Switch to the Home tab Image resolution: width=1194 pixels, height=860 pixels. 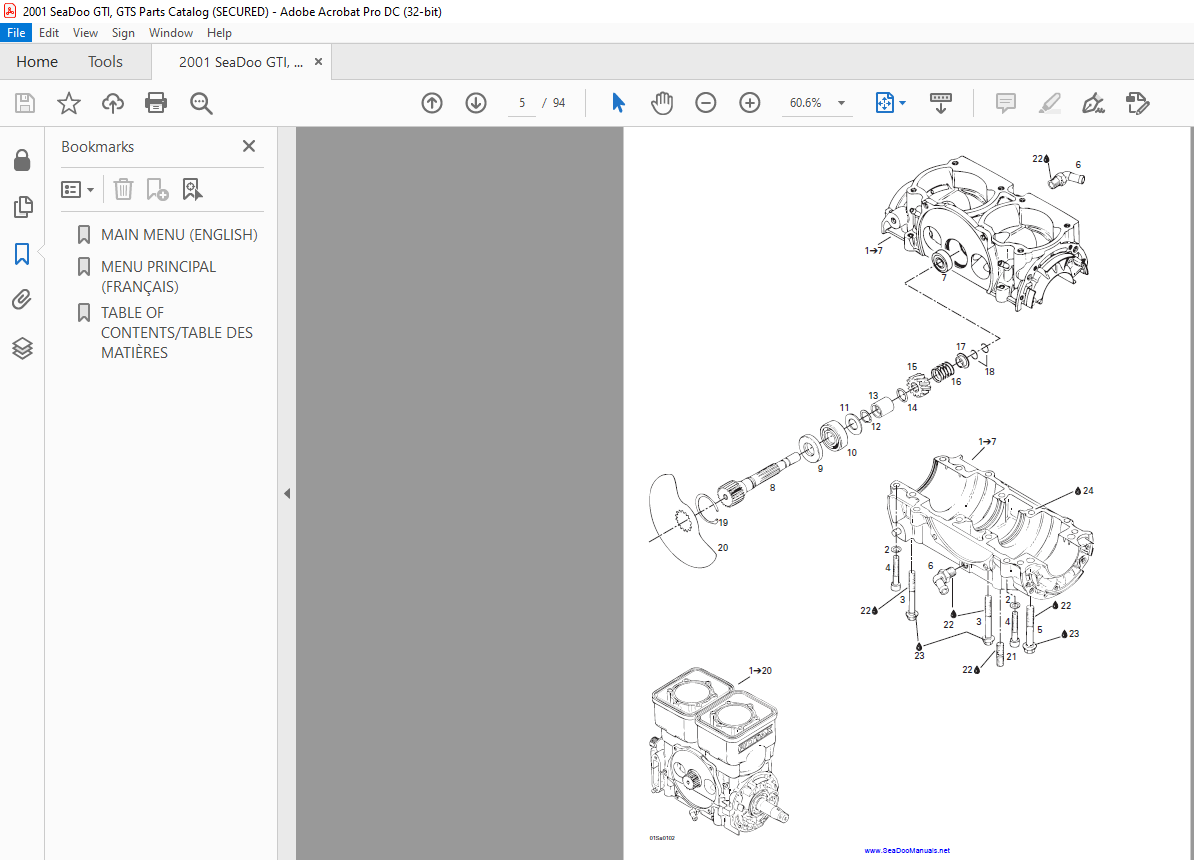pos(37,62)
